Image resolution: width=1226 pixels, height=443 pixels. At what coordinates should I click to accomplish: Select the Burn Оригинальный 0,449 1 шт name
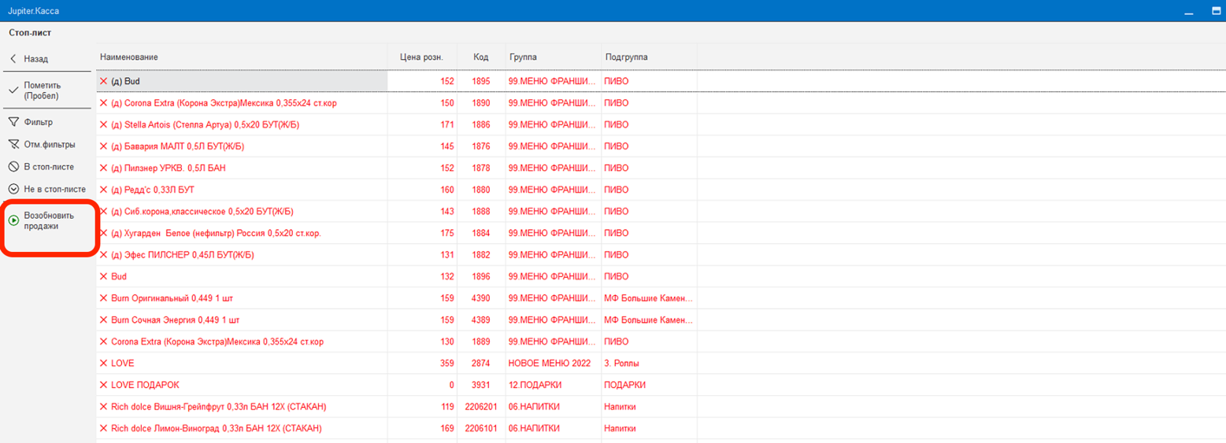(172, 298)
